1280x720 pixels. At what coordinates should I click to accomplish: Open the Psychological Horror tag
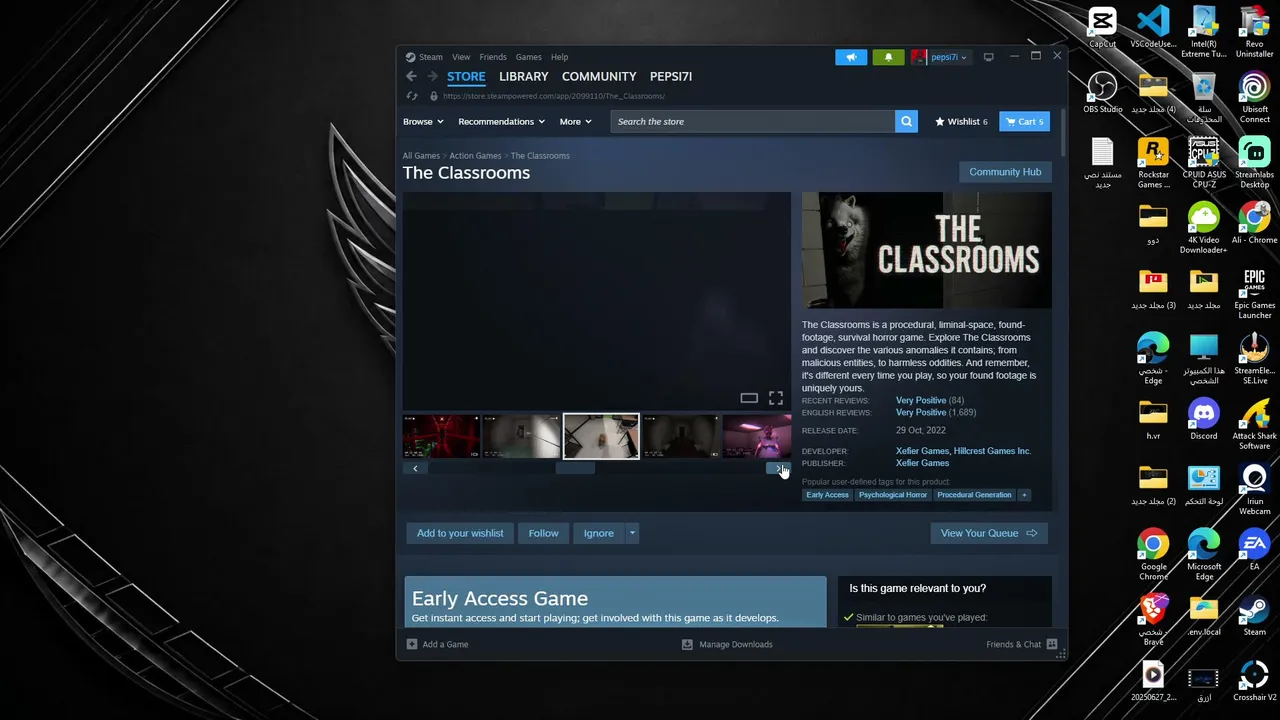[893, 495]
